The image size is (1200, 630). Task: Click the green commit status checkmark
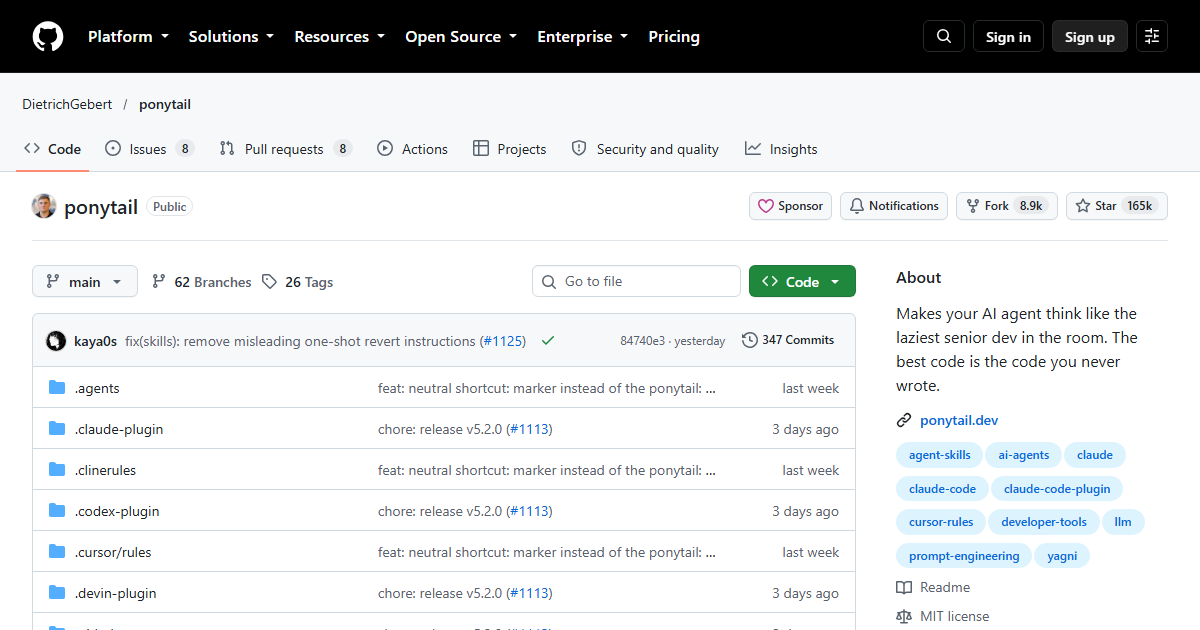pos(548,341)
